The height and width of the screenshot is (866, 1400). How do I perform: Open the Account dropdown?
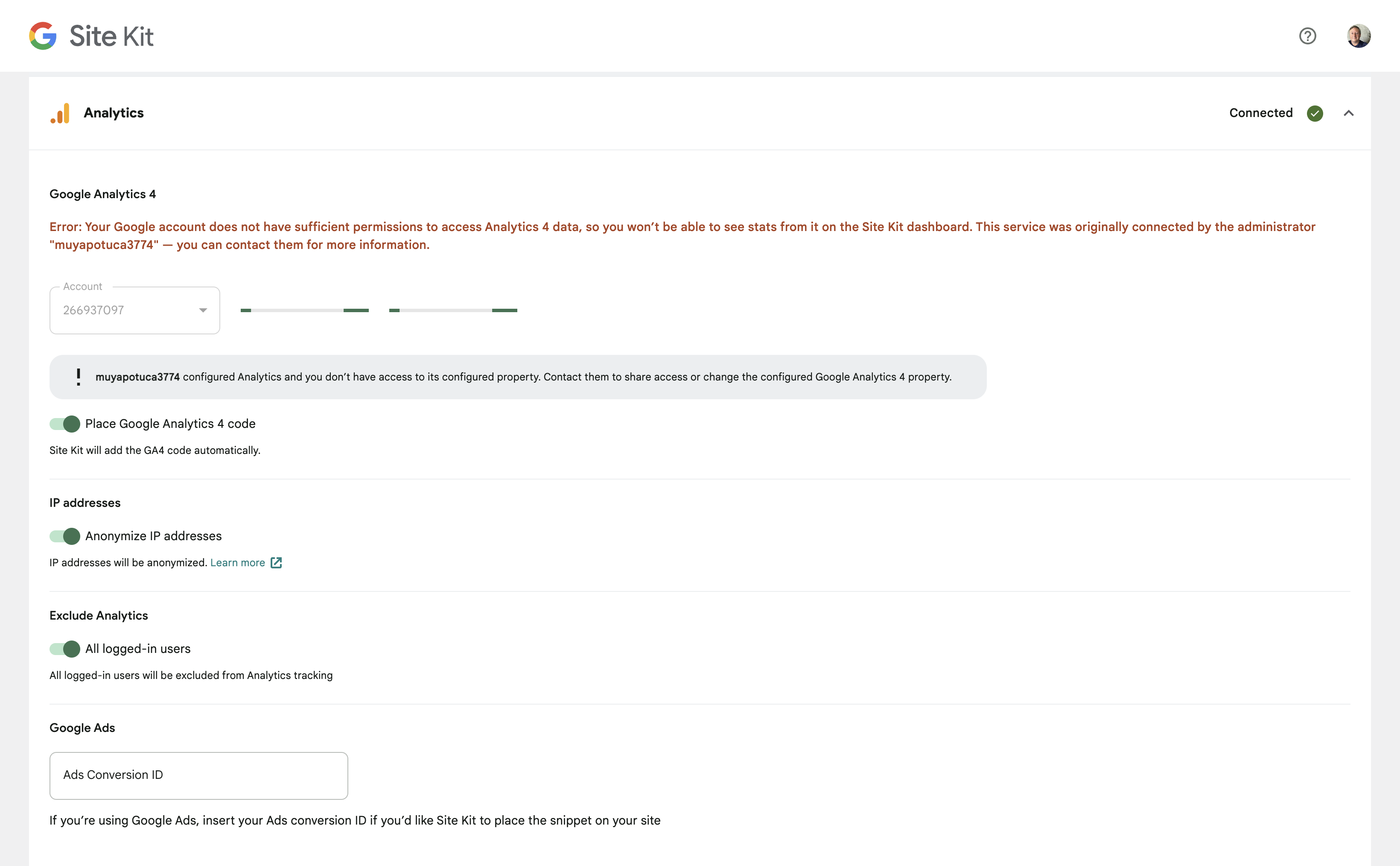[134, 310]
